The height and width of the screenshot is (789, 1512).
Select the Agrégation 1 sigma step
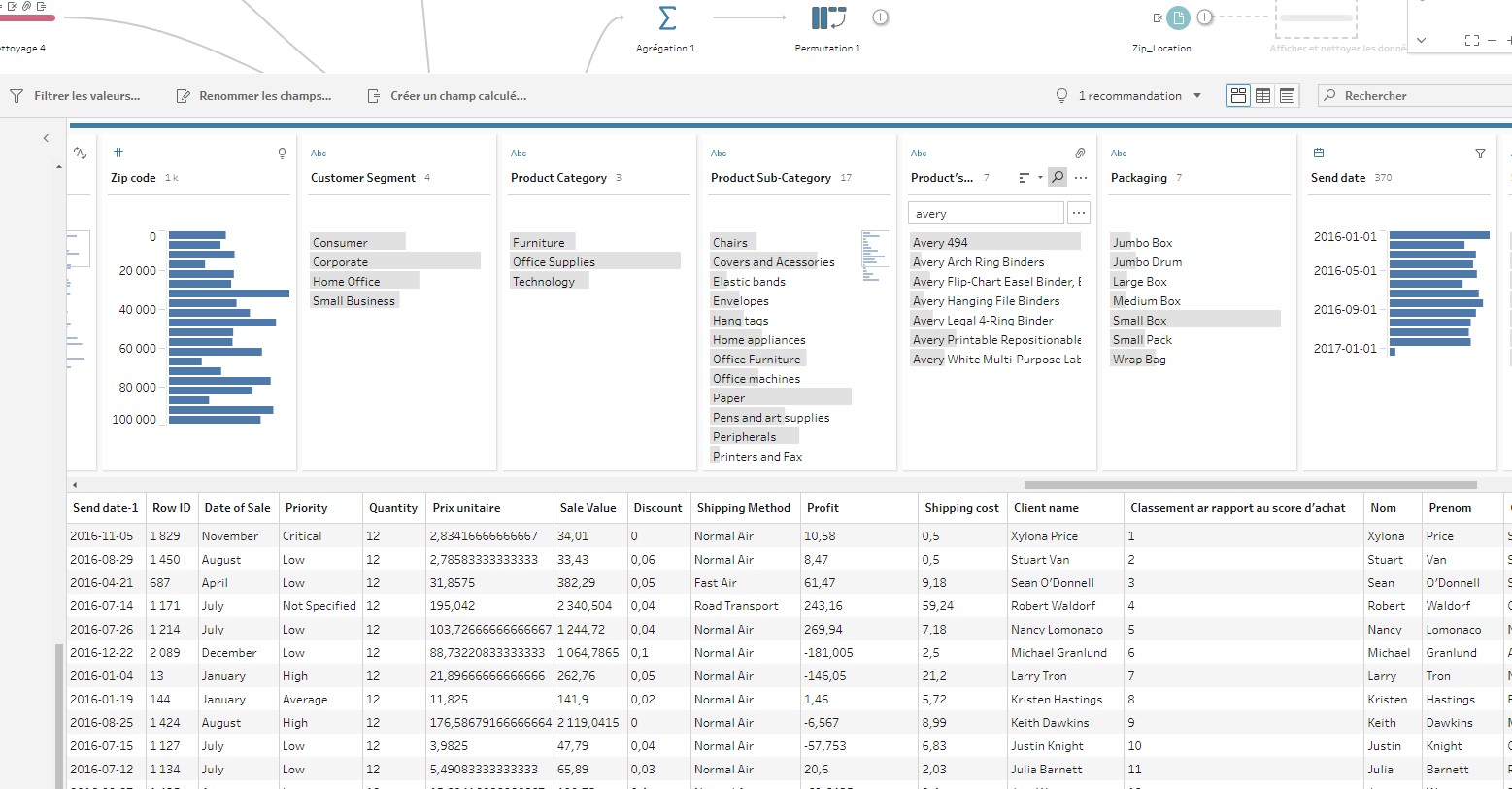(666, 18)
